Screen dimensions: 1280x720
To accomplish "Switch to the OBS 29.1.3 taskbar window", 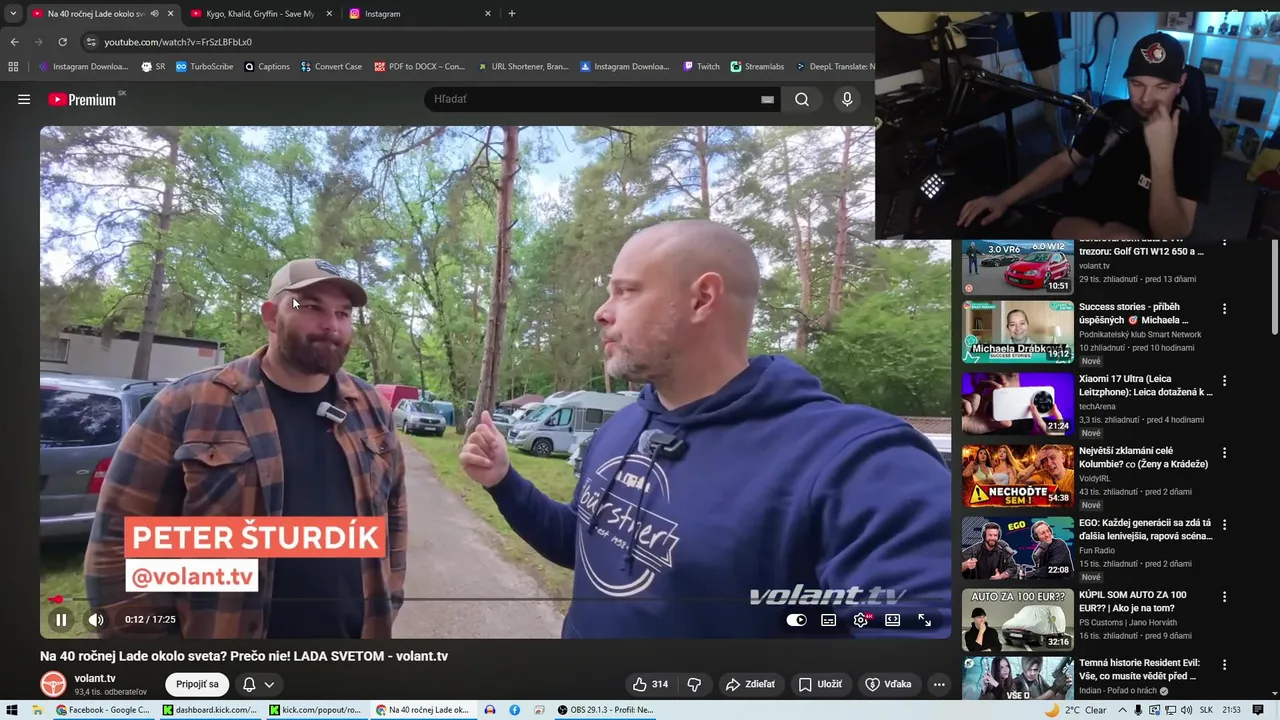I will coord(606,710).
